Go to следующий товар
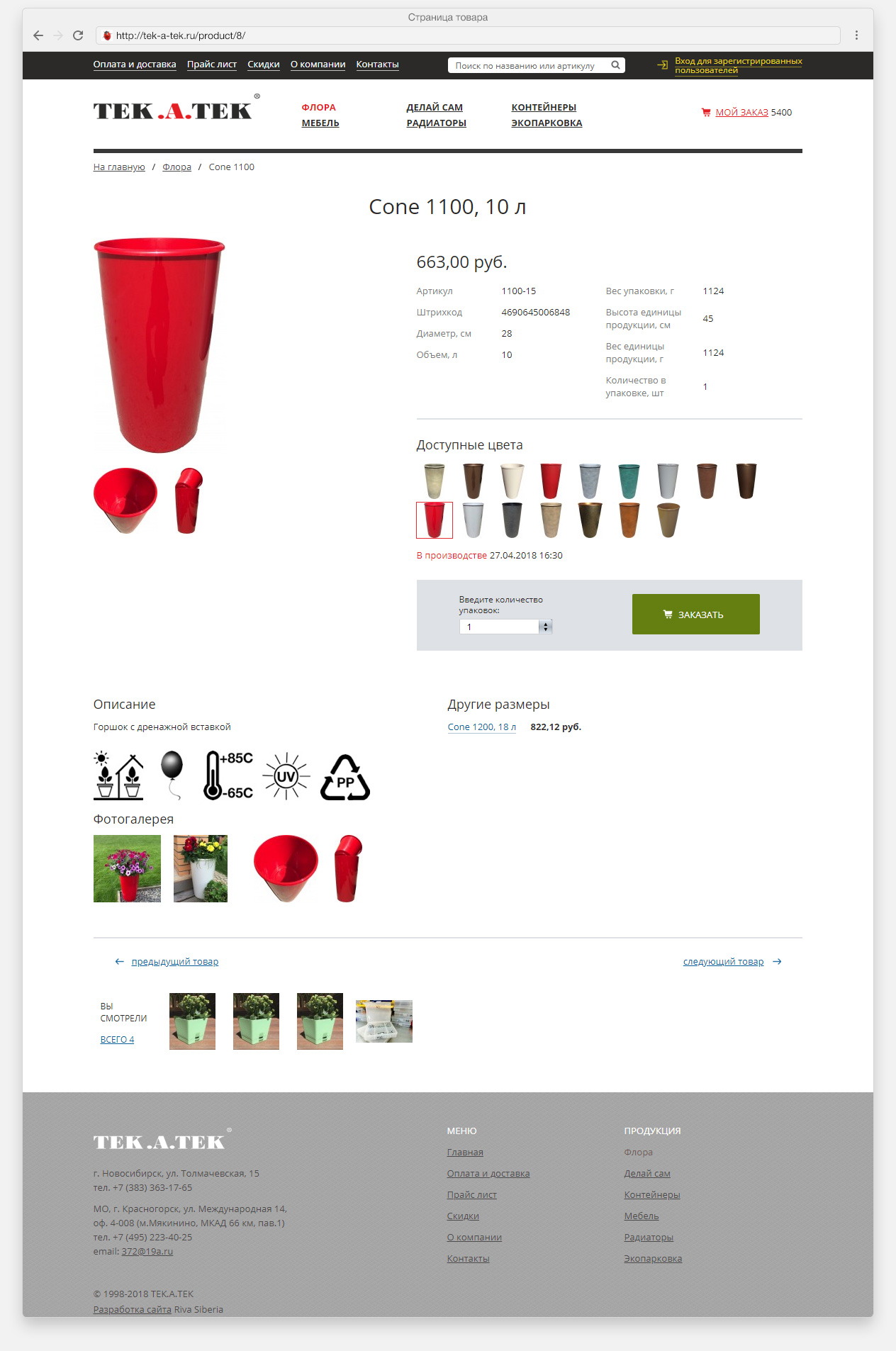The width and height of the screenshot is (896, 1351). 724,962
